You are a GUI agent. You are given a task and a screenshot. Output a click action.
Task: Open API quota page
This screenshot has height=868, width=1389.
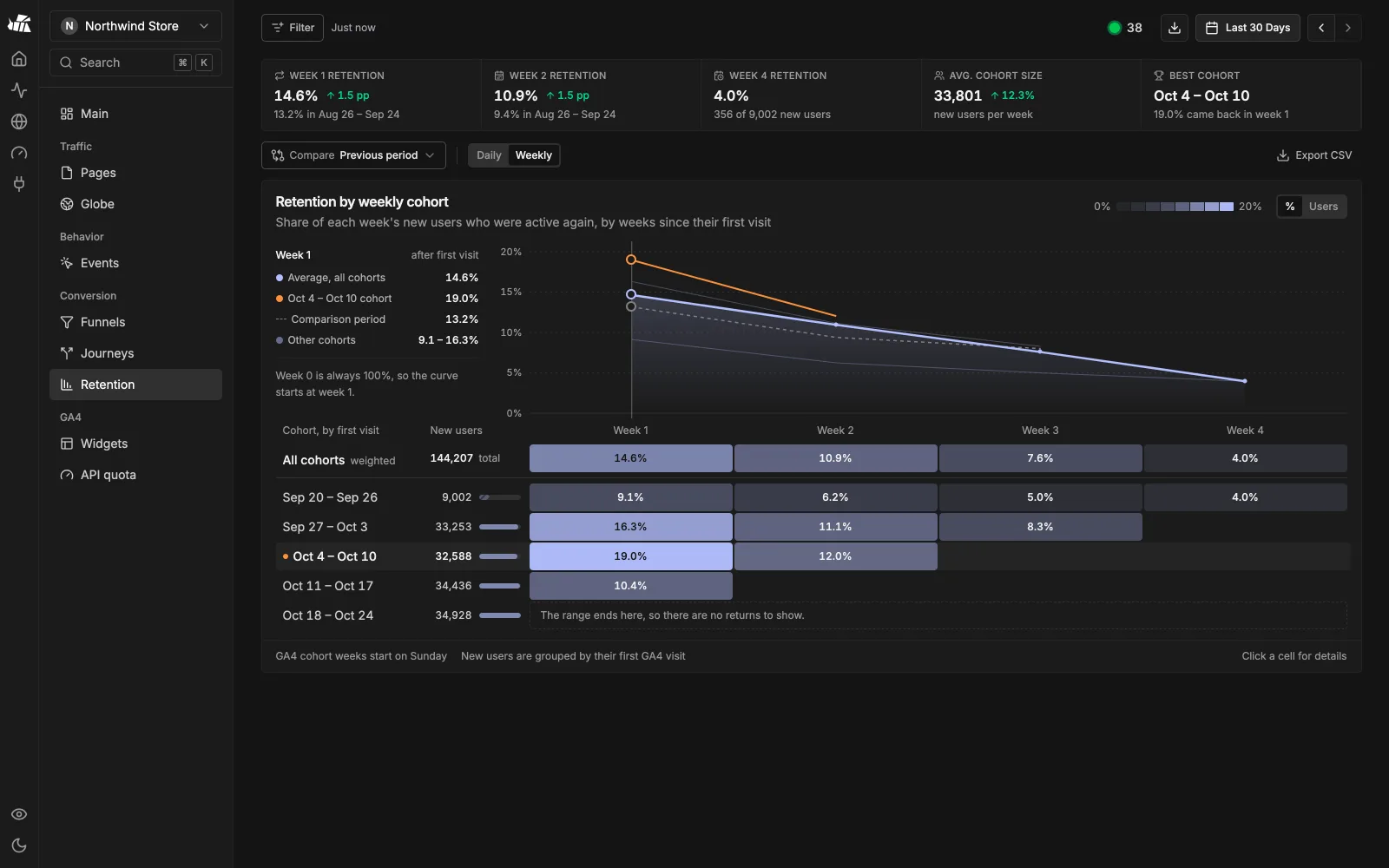(135, 475)
